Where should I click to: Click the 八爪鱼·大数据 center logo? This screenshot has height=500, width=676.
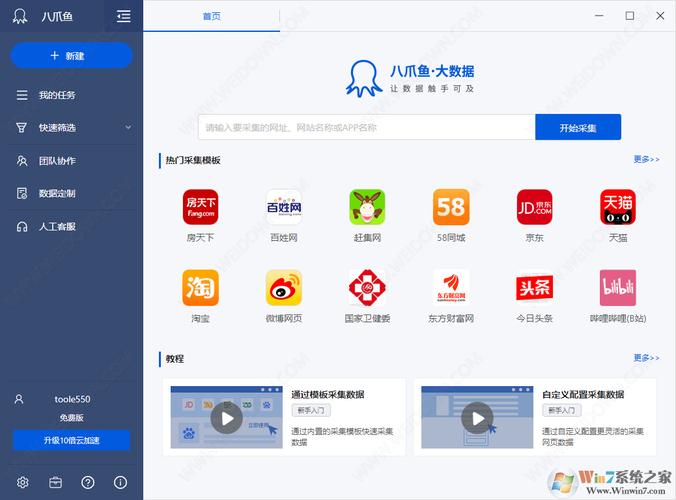[x=410, y=78]
